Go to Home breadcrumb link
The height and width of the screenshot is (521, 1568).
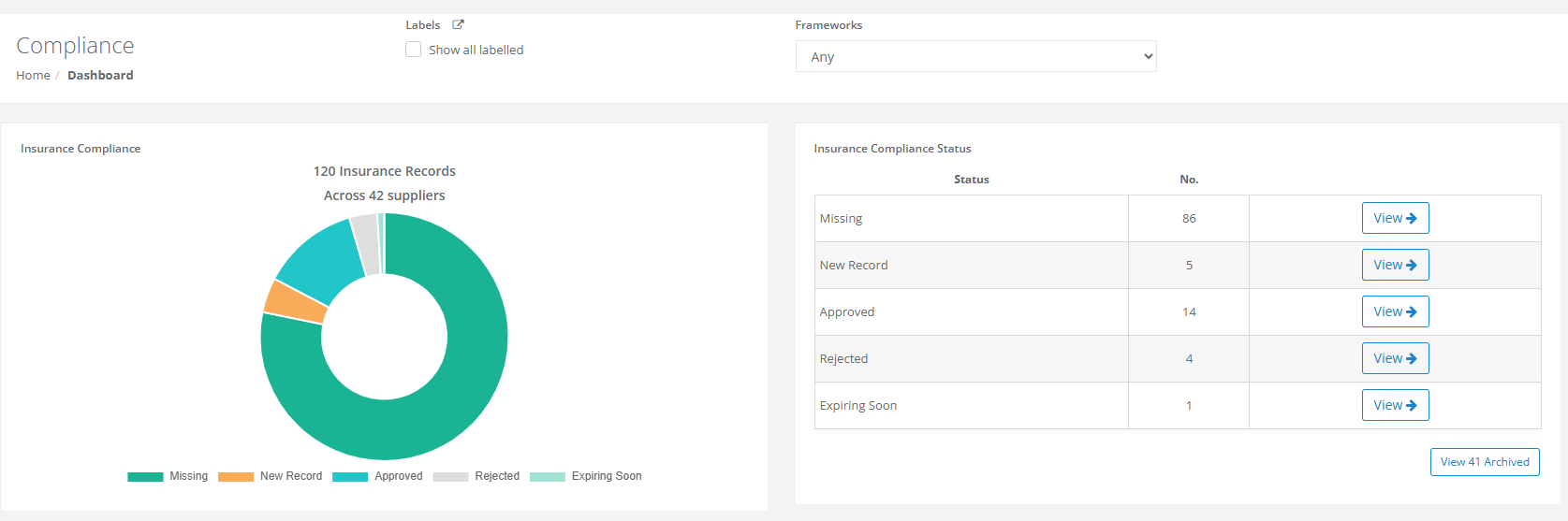tap(33, 75)
